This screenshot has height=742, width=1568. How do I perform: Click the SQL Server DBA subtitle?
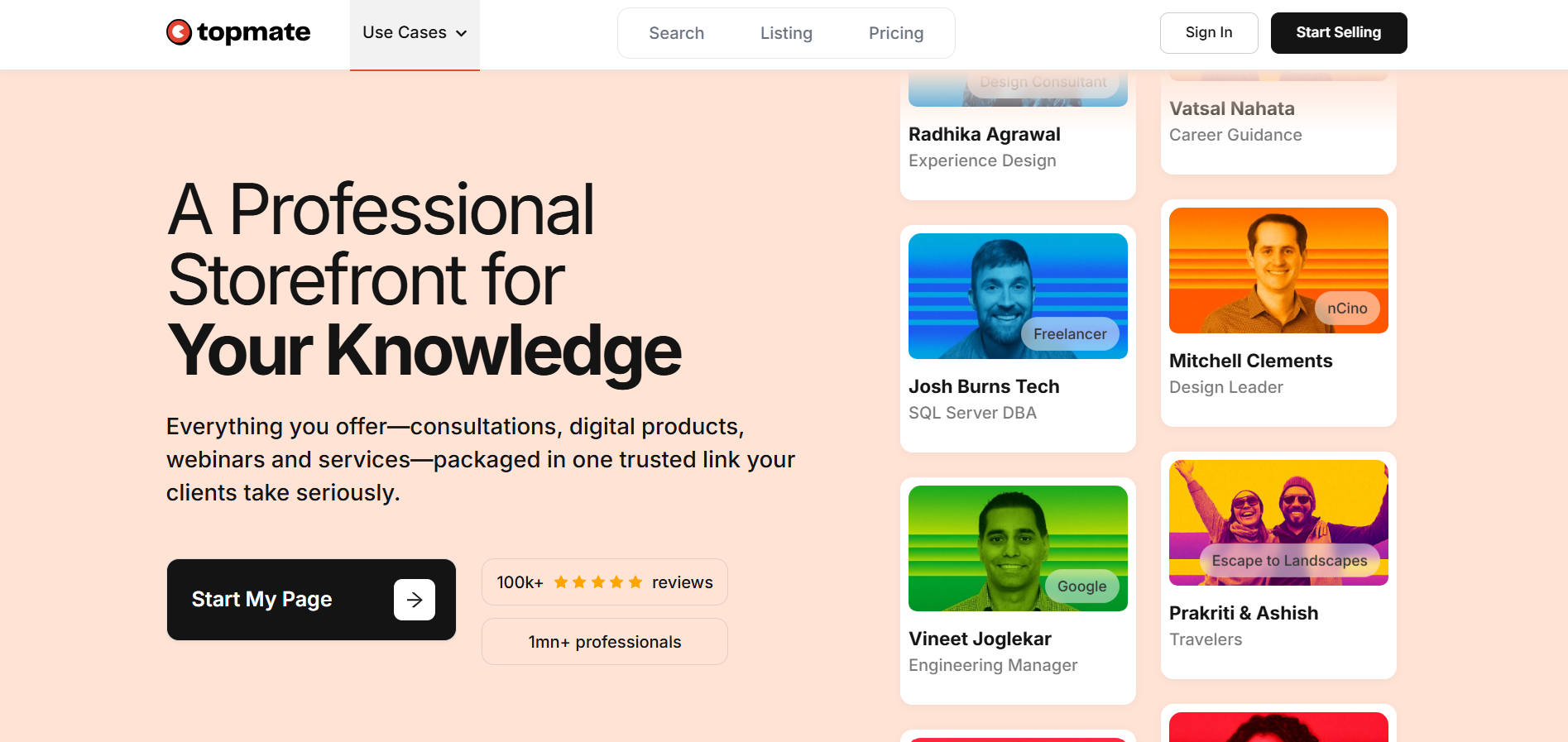tap(972, 413)
